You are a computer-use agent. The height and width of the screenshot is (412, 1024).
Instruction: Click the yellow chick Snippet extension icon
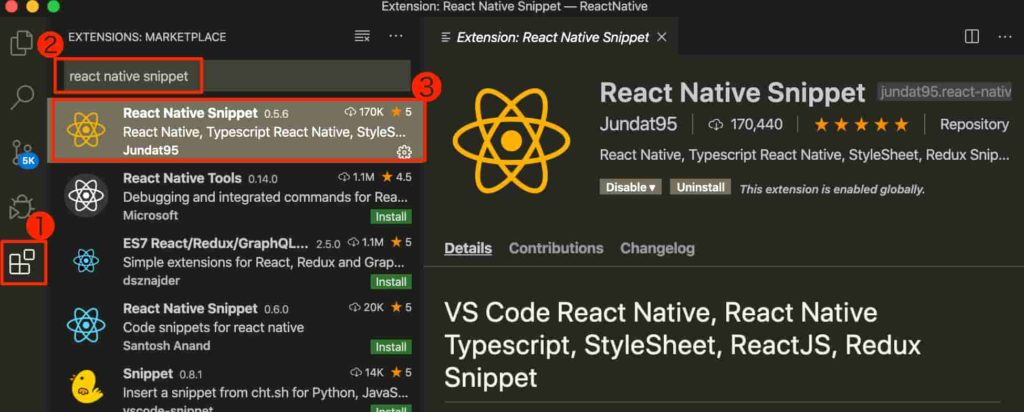pyautogui.click(x=86, y=387)
